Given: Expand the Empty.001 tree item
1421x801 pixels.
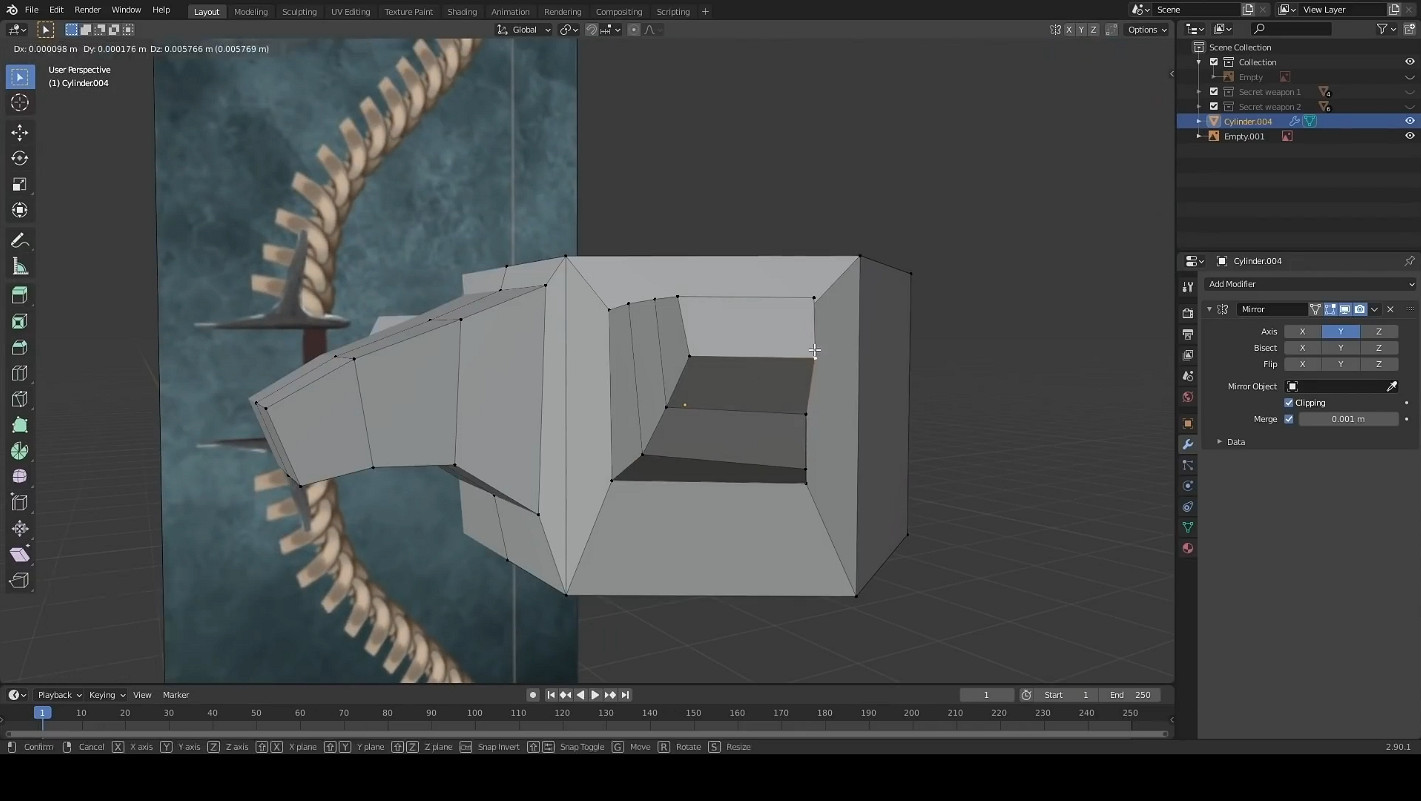Looking at the screenshot, I should click(1199, 136).
